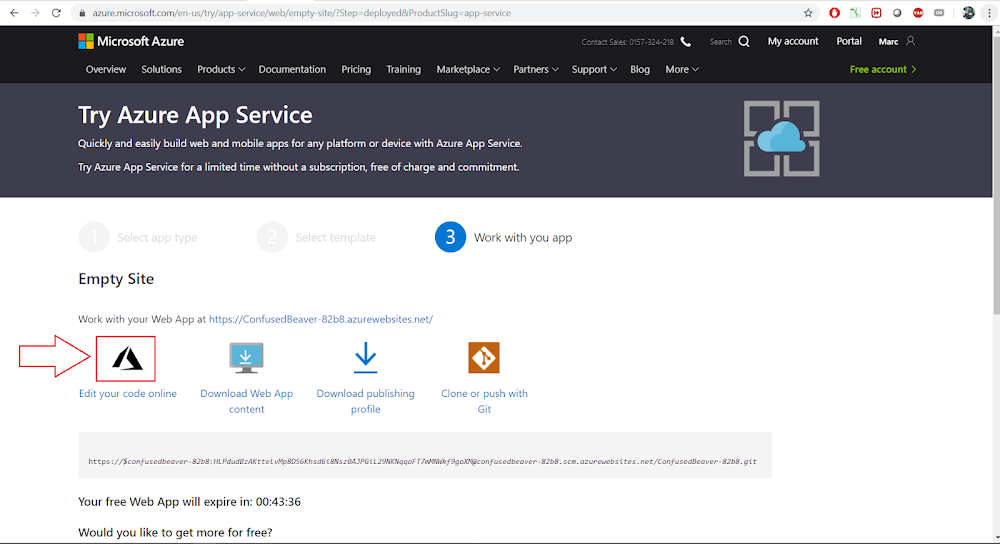Click the browser back arrow

[x=14, y=13]
